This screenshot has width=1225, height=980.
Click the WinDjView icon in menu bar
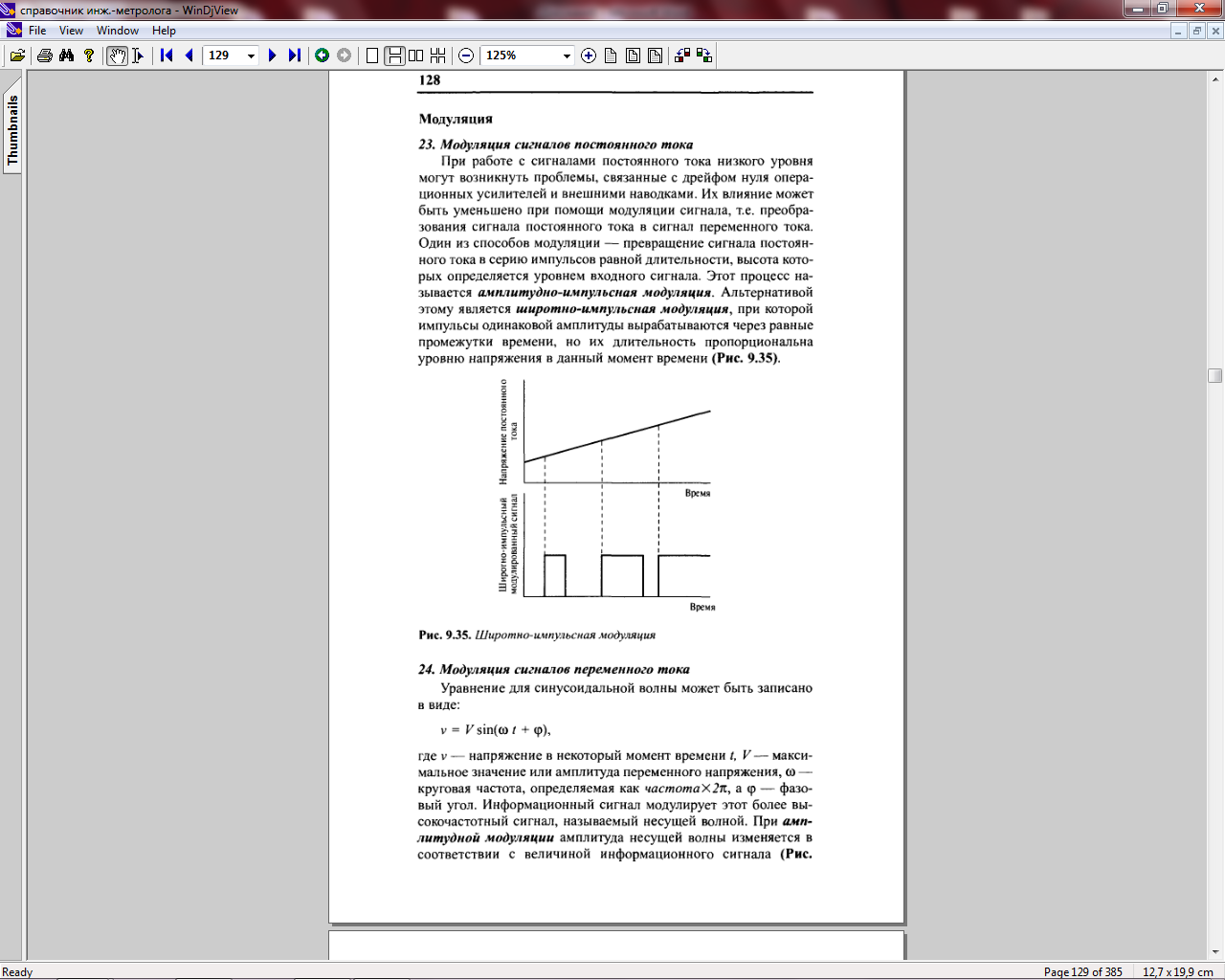13,31
